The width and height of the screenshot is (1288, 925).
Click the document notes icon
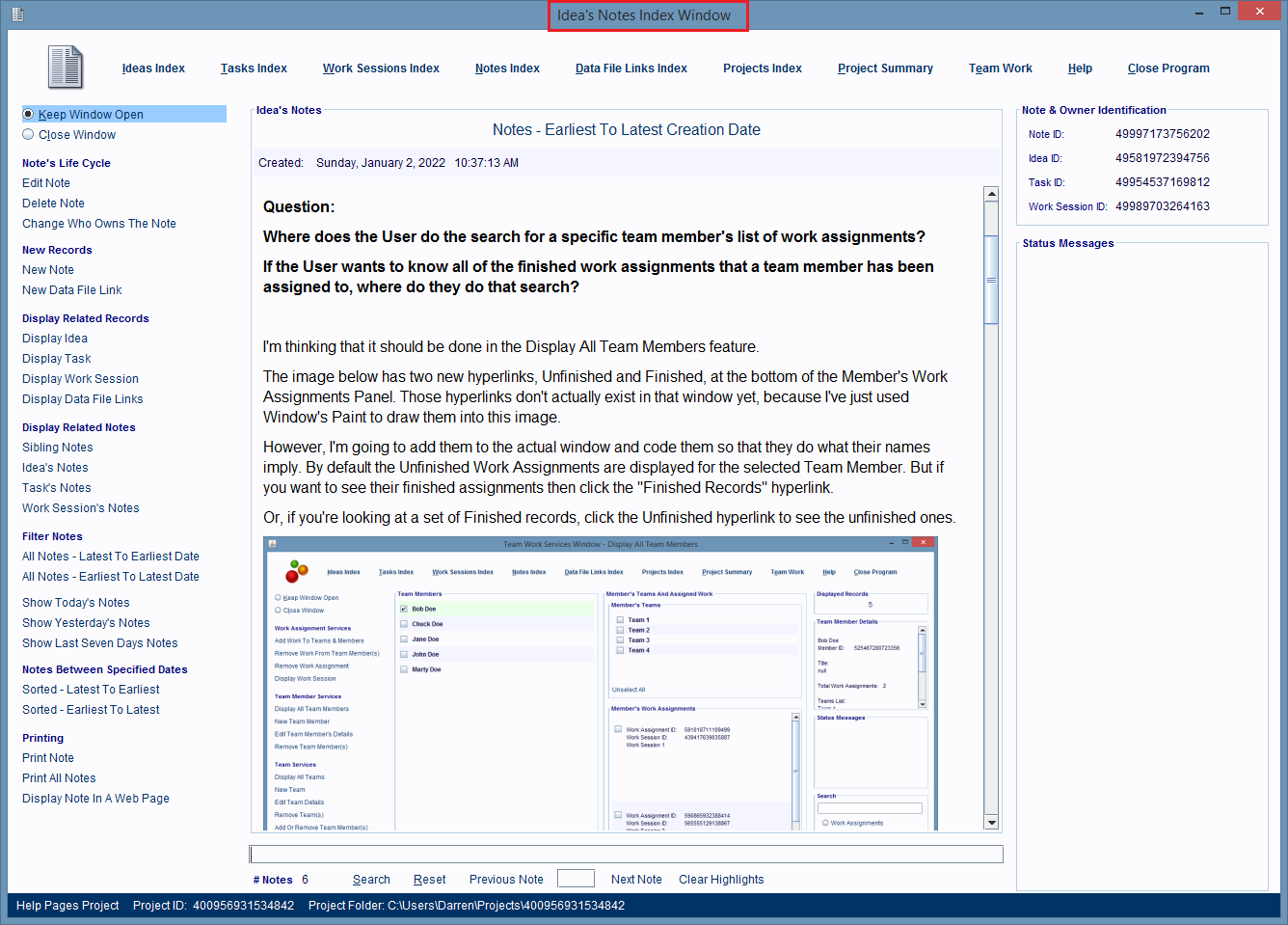66,68
